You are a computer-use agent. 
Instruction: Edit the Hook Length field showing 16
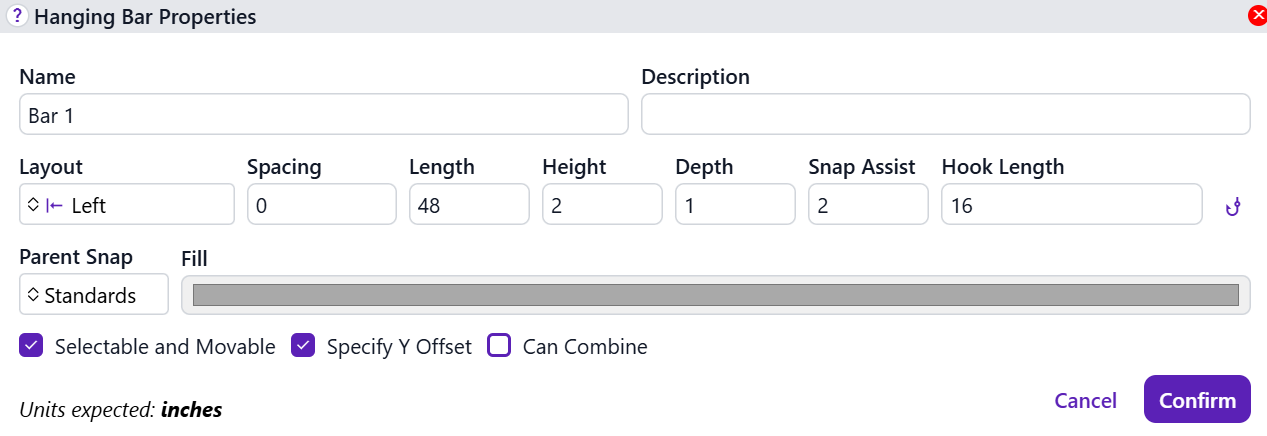[x=1071, y=205]
